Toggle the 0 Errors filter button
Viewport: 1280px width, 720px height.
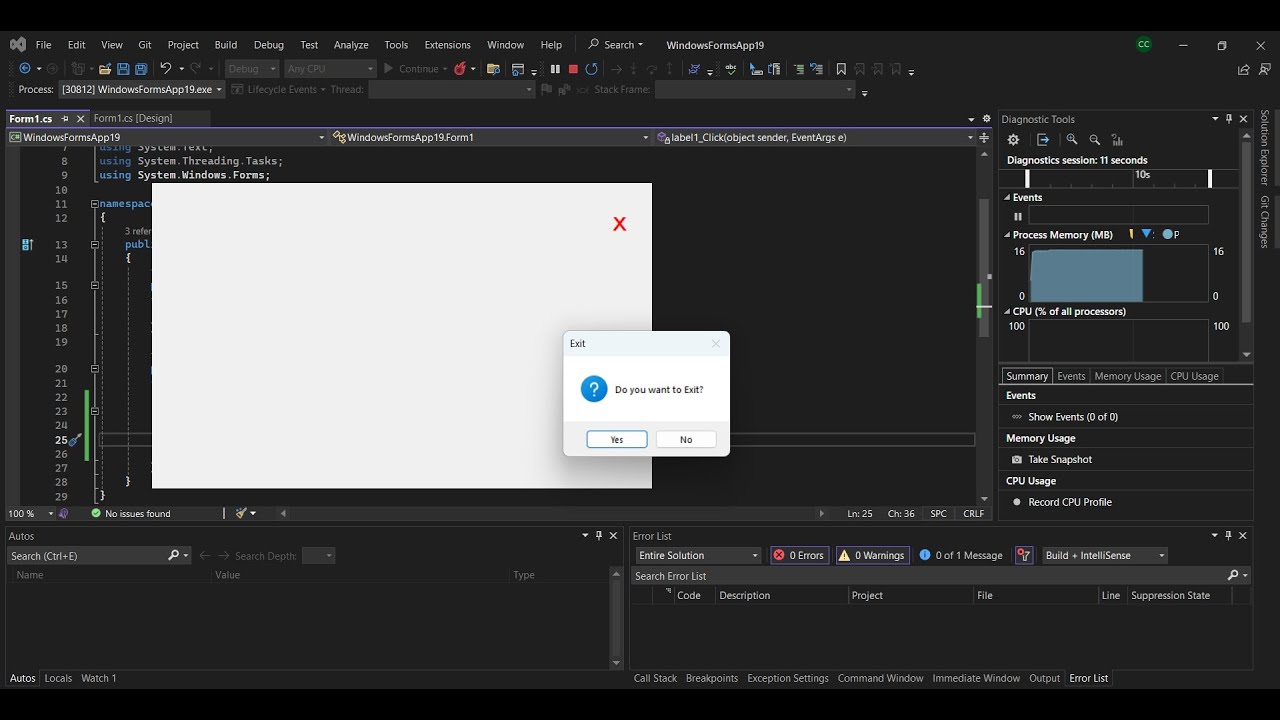[799, 555]
